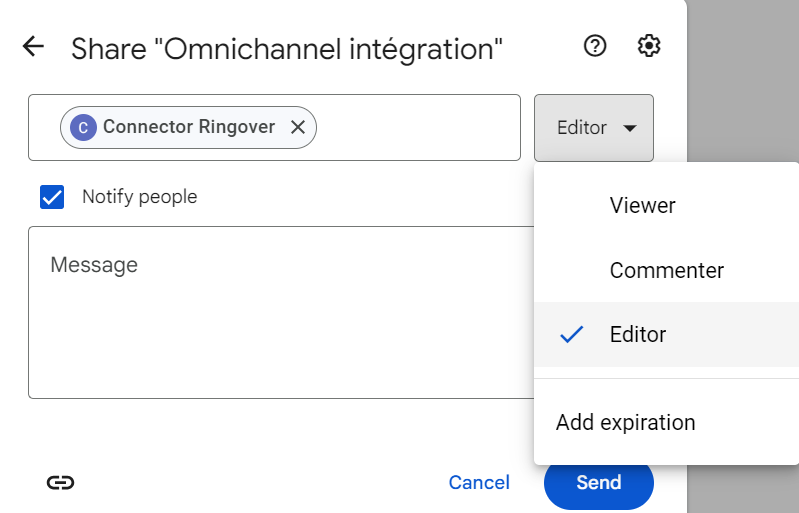Click the Notify people label text

[140, 197]
